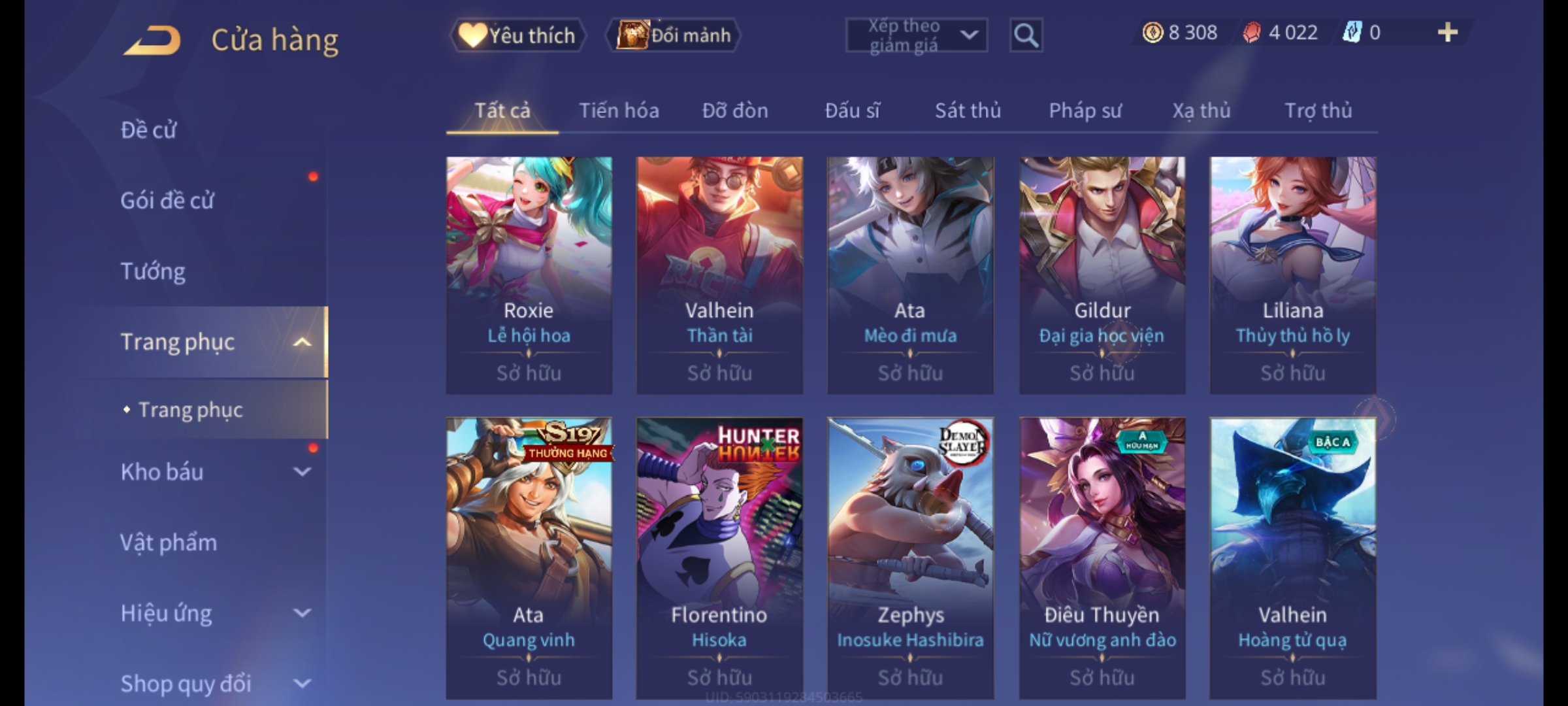Open Yêu thích favorites heart button
Screen dimensions: 1568x706
click(x=518, y=35)
